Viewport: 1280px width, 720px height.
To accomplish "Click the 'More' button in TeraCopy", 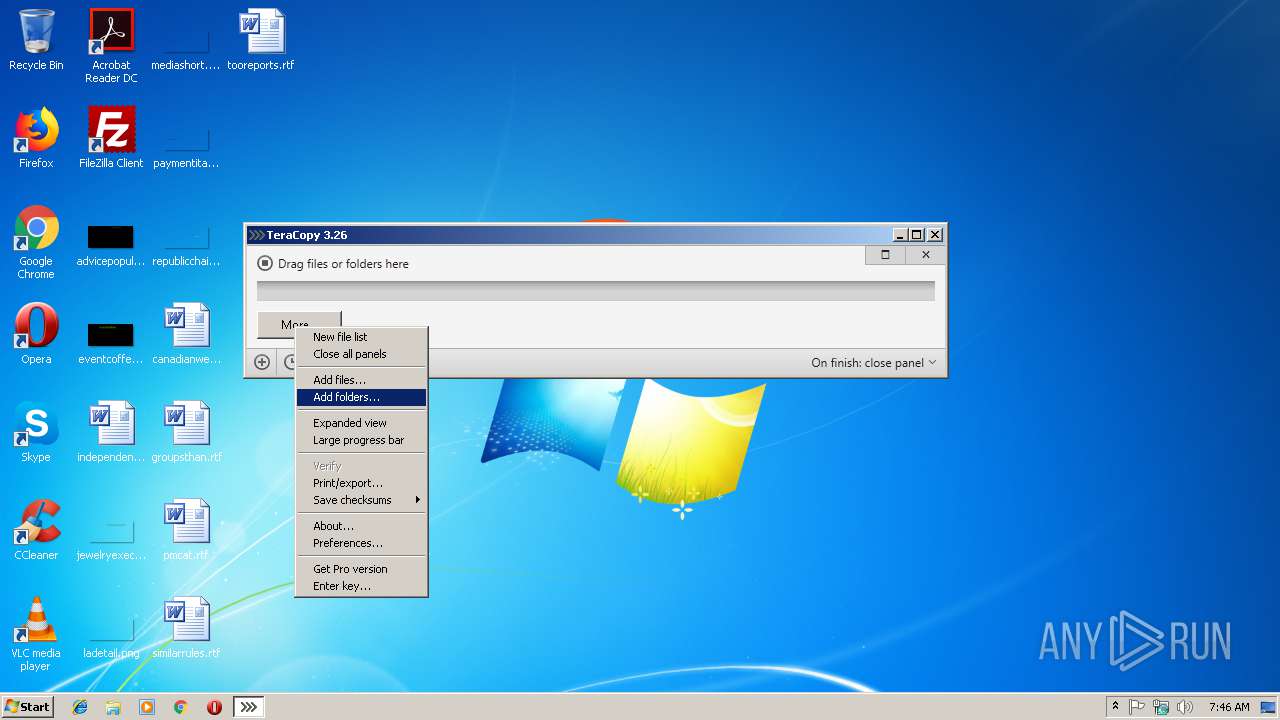I will (299, 324).
